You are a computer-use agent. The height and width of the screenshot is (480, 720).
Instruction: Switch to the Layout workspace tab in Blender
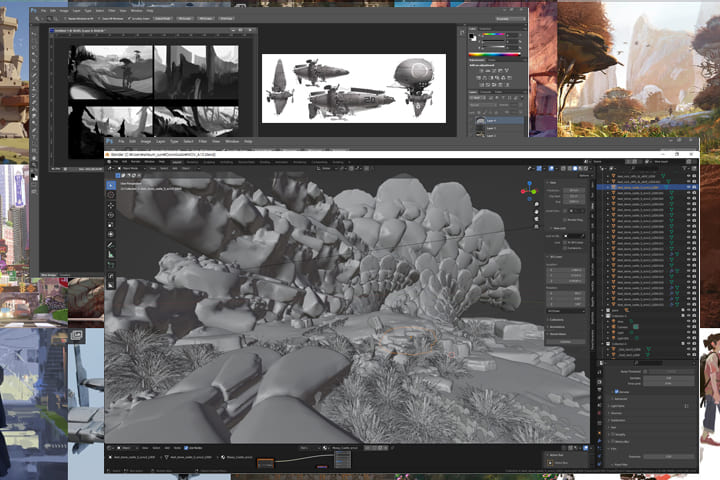point(177,162)
